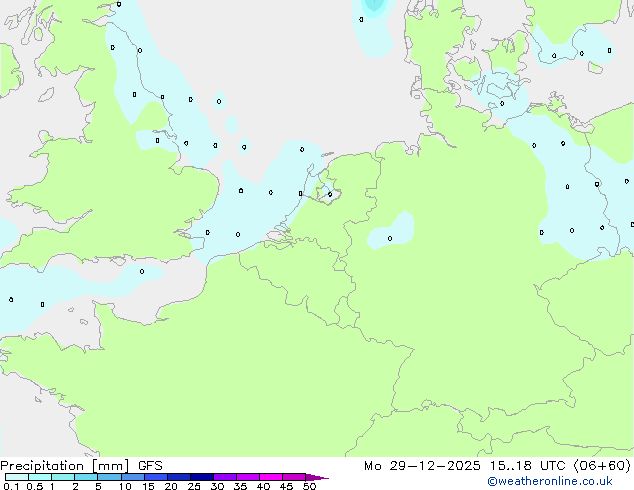This screenshot has width=634, height=490.
Task: Click the 45–50 mm legend swatch
Action: [x=294, y=477]
